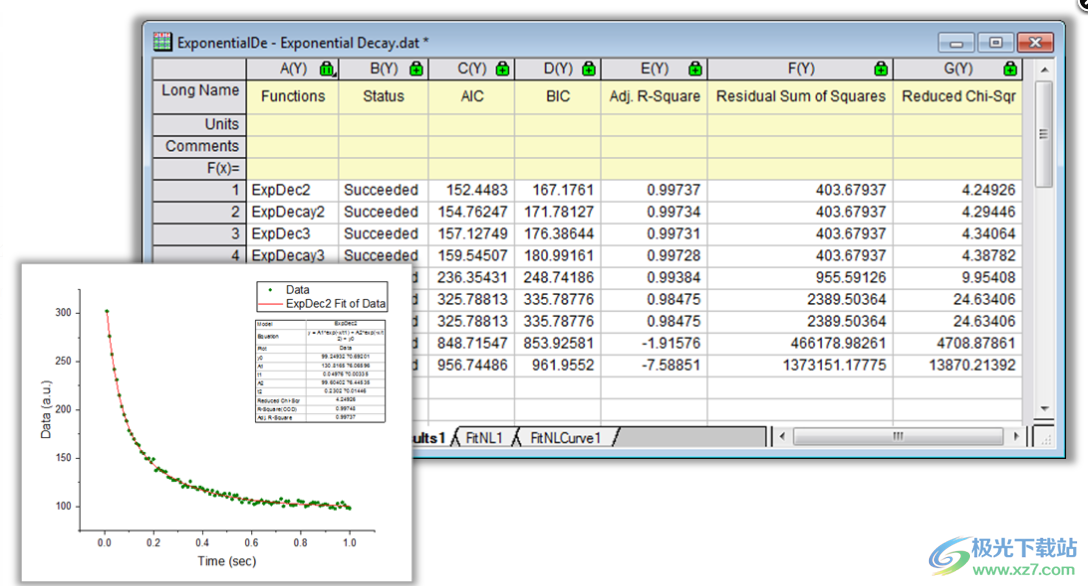Click the Time (sec) axis title

point(227,561)
